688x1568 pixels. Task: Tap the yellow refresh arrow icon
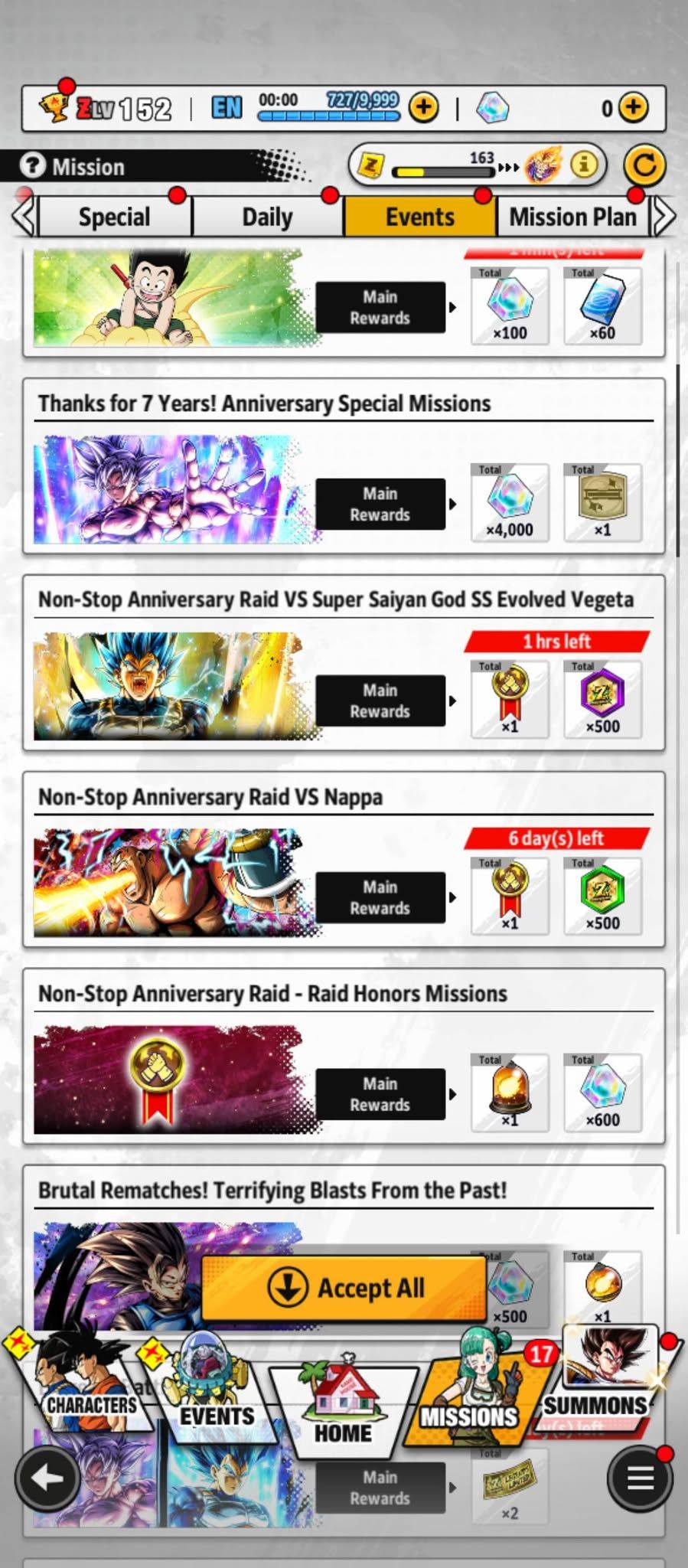click(644, 165)
